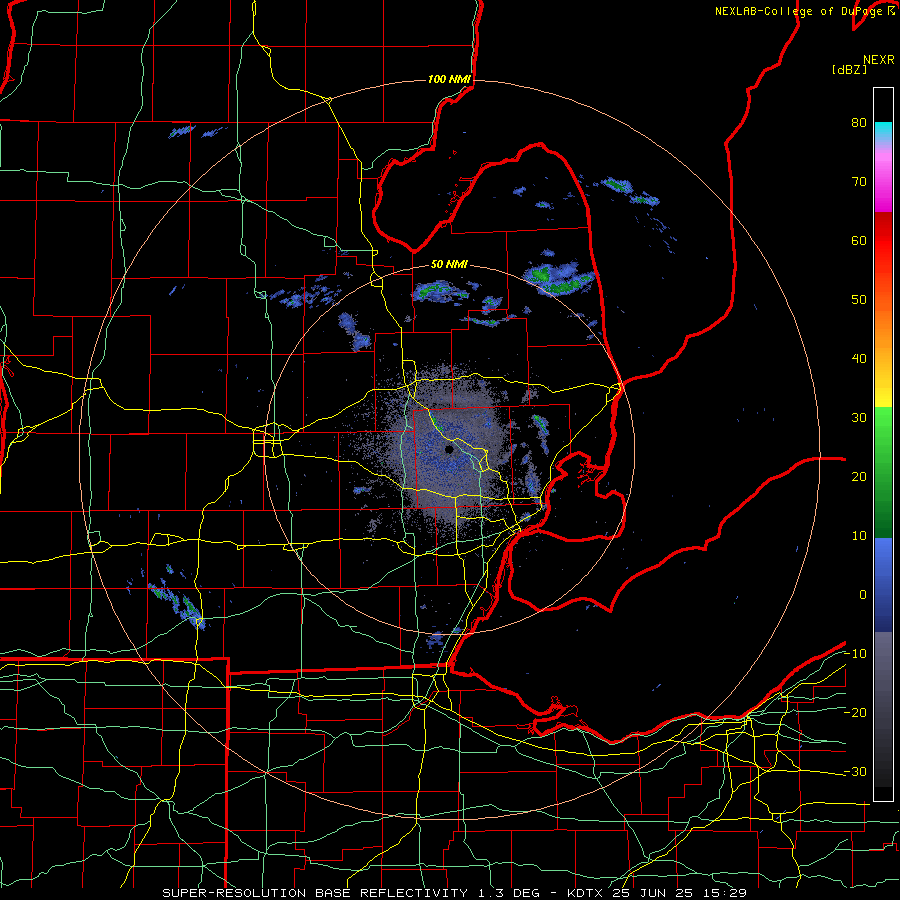Click the 70 value on the dBZ scale
The width and height of the screenshot is (900, 900).
[x=859, y=181]
